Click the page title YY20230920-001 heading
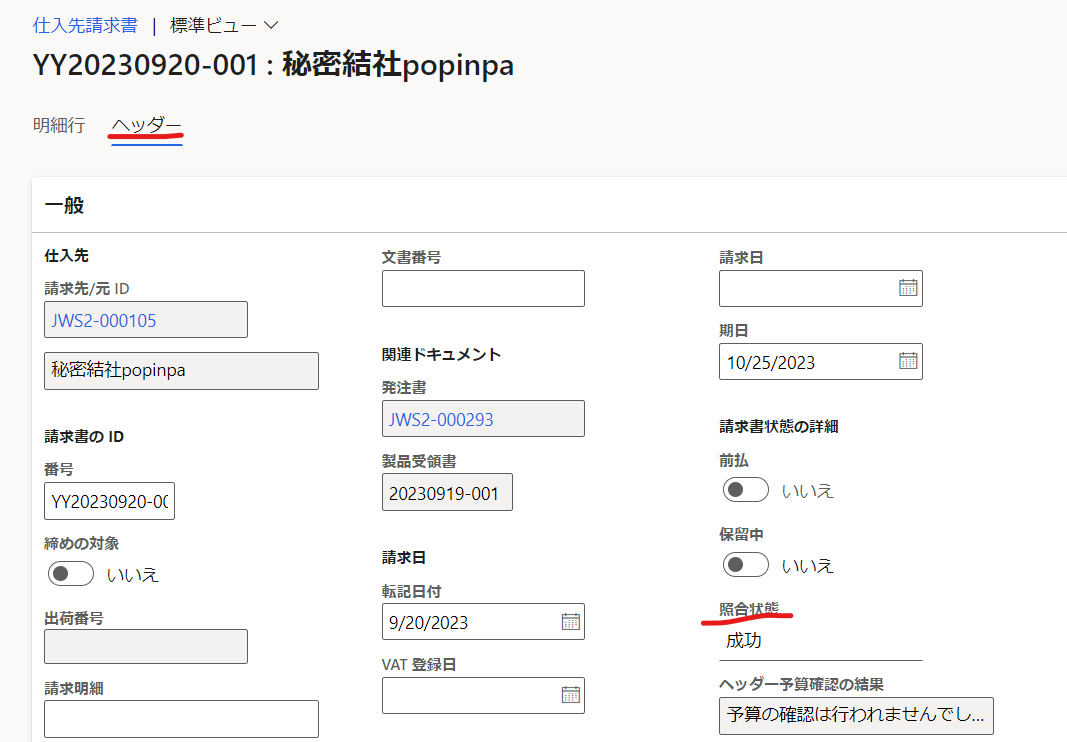 pos(273,65)
